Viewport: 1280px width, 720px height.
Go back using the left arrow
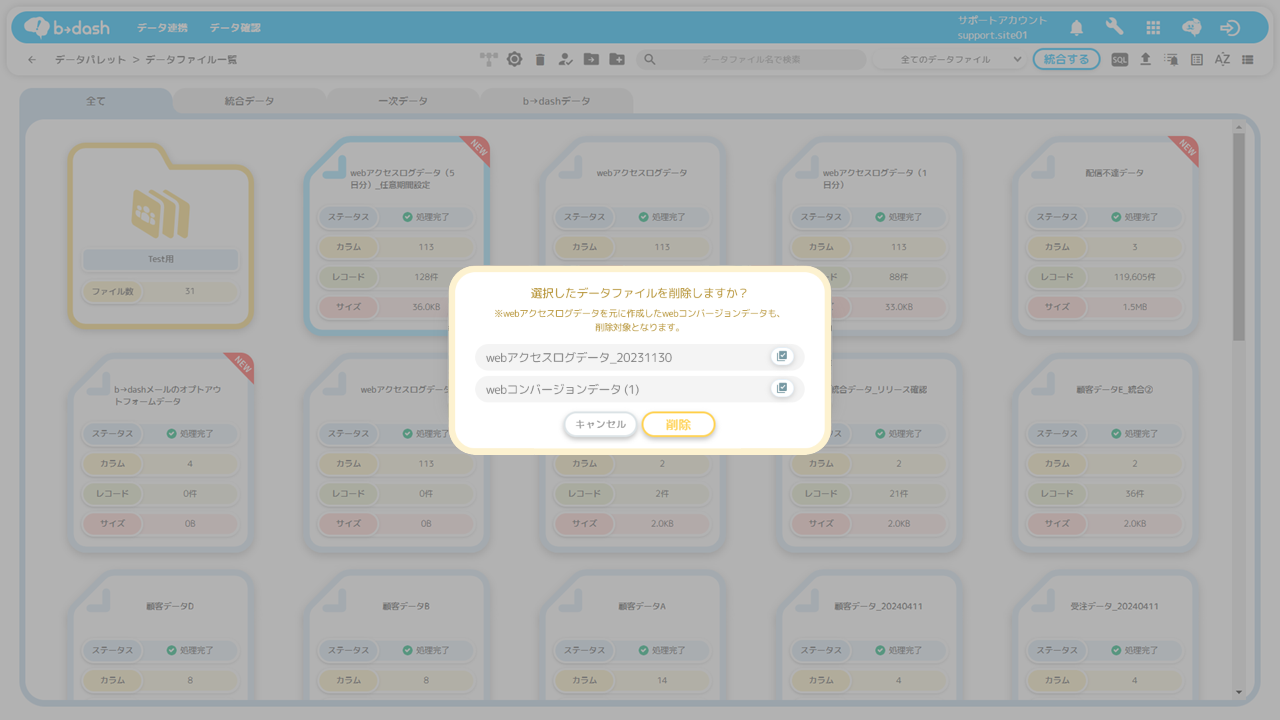[x=32, y=60]
